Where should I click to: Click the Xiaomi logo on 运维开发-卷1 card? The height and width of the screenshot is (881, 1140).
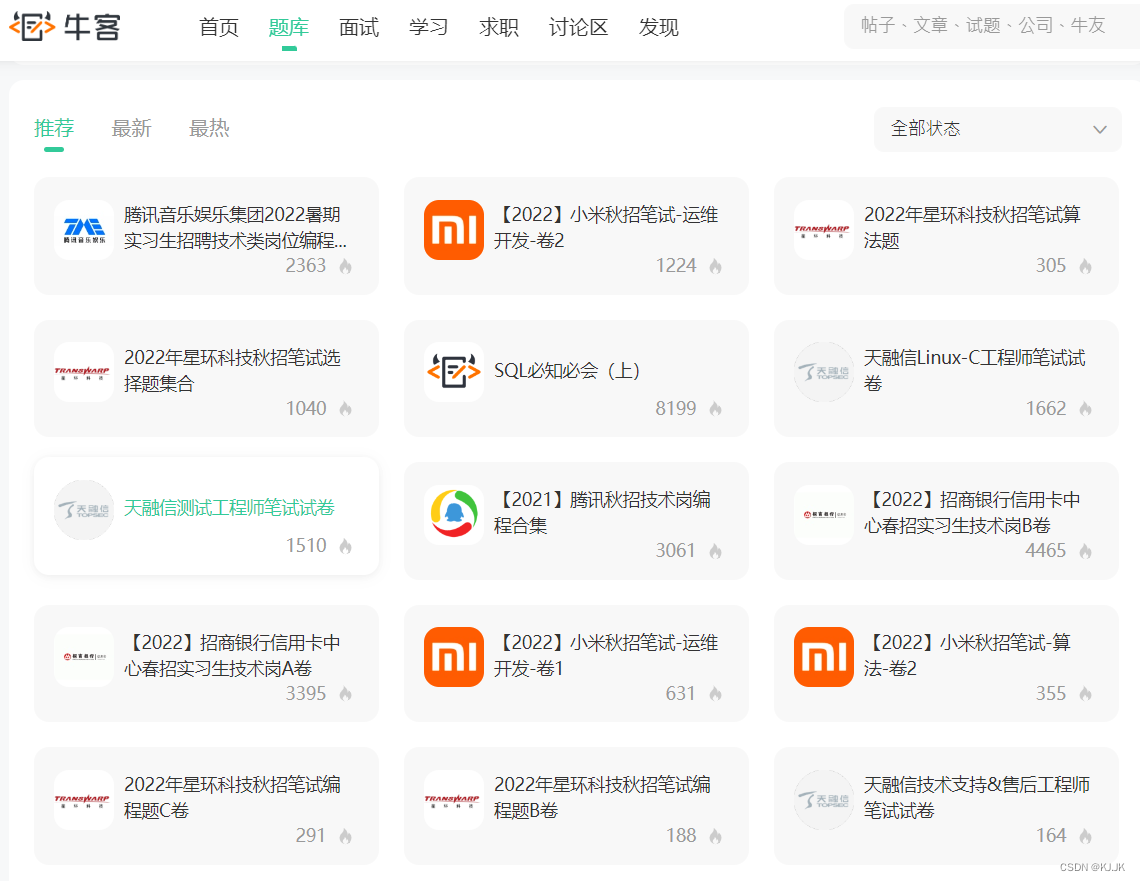coord(454,657)
